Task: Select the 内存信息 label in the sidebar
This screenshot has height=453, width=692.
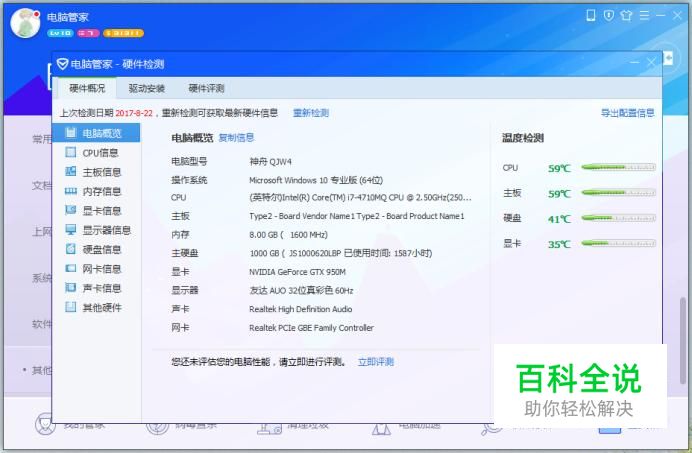Action: (x=102, y=192)
